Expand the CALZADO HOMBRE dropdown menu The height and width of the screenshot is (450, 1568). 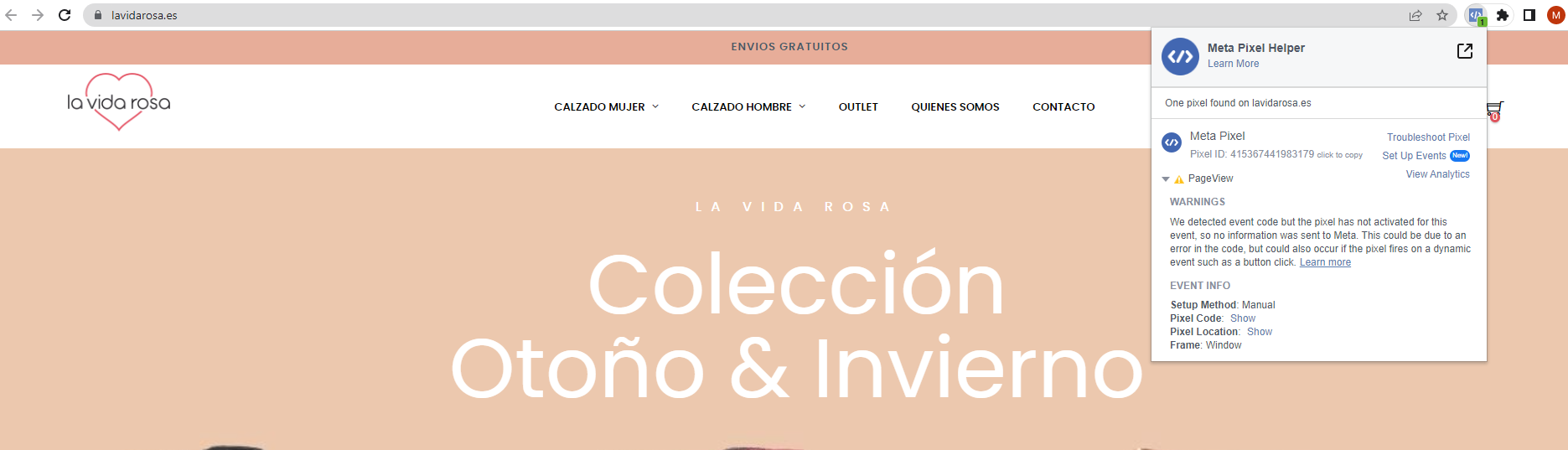coord(748,106)
